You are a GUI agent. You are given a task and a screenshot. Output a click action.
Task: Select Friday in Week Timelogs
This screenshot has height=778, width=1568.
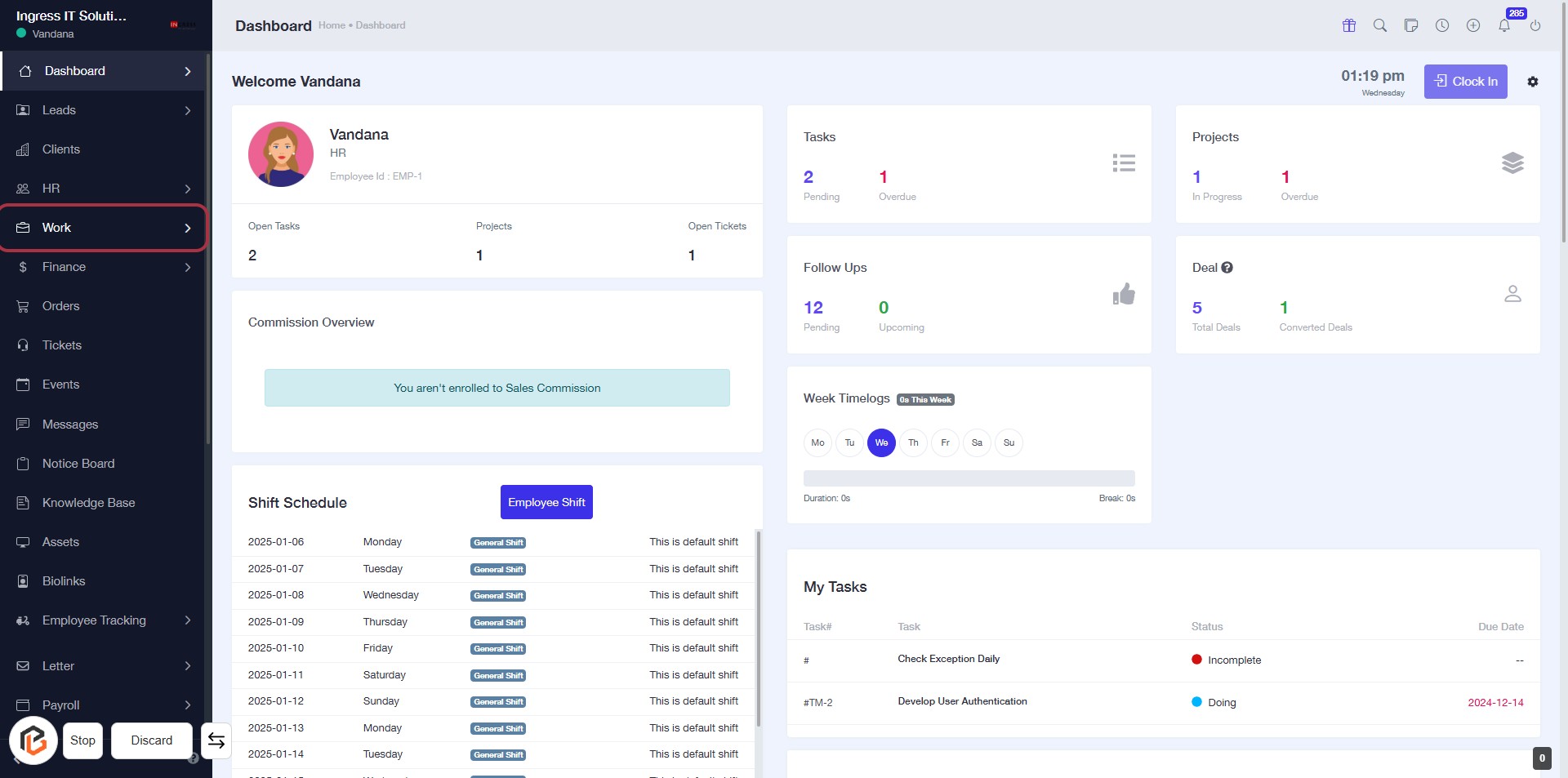coord(945,442)
